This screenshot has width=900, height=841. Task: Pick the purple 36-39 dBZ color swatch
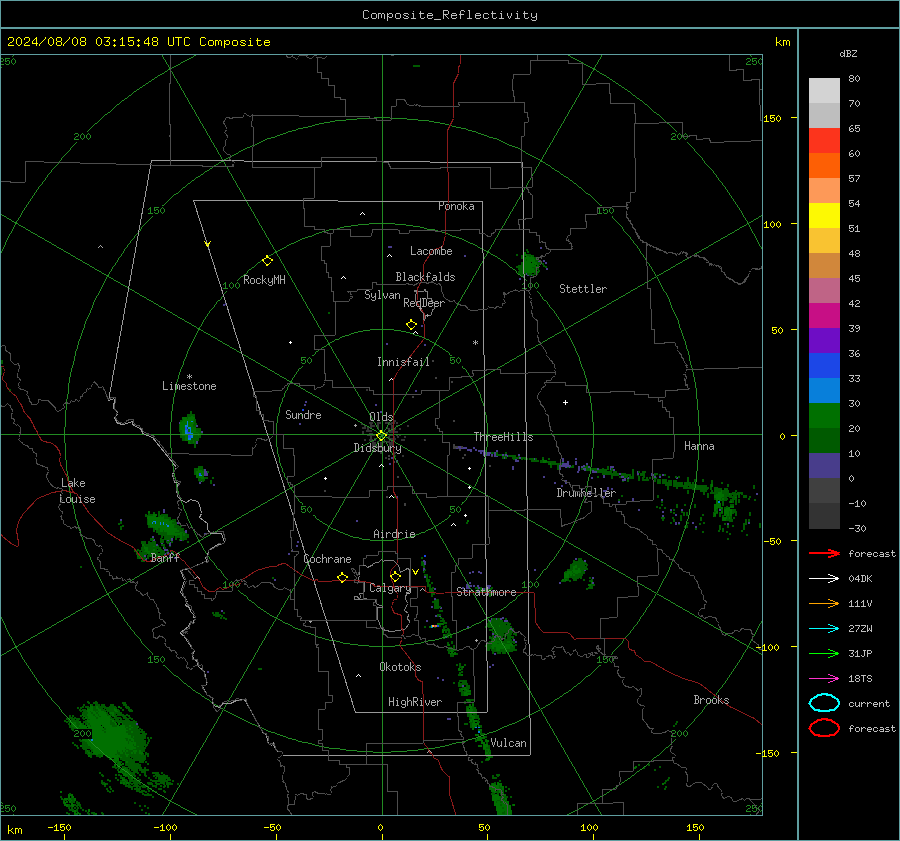coord(824,341)
